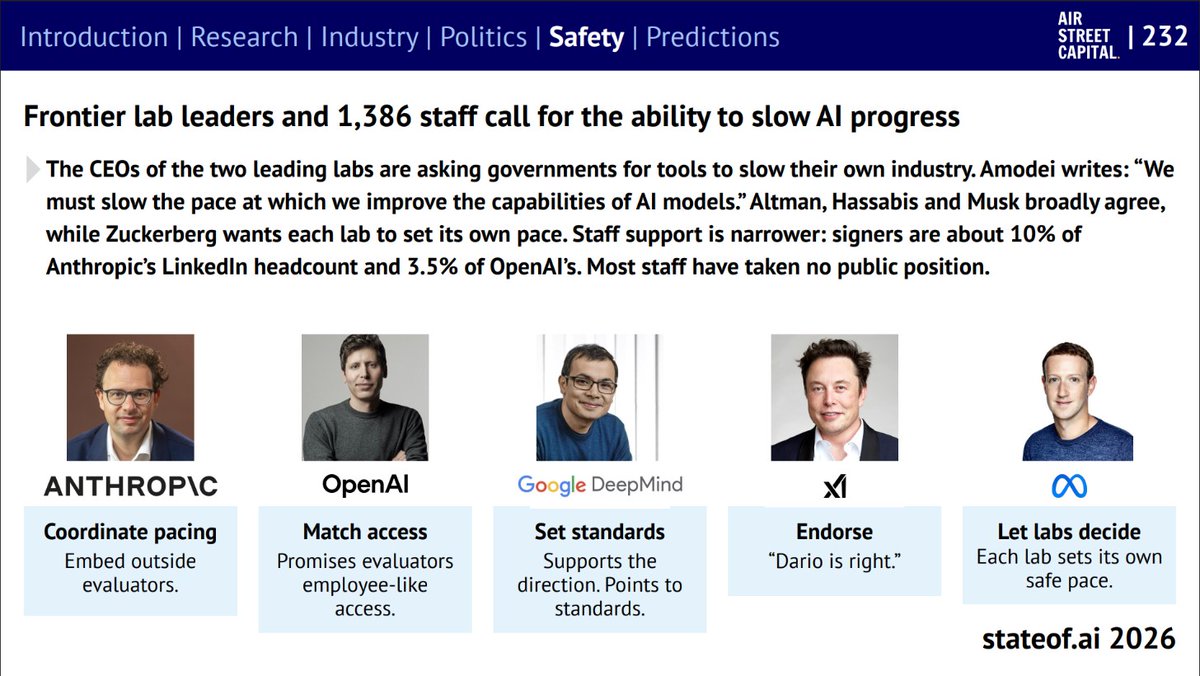Click the Google DeepMind logo
Image resolution: width=1200 pixels, height=676 pixels.
click(600, 486)
